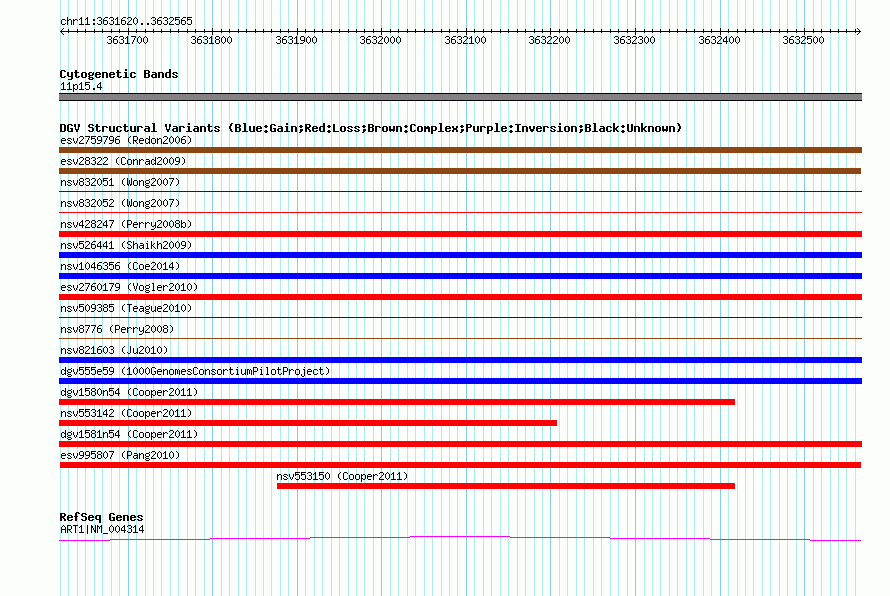Click the blue gain bar under nsv1046356
The height and width of the screenshot is (596, 890).
tap(460, 276)
